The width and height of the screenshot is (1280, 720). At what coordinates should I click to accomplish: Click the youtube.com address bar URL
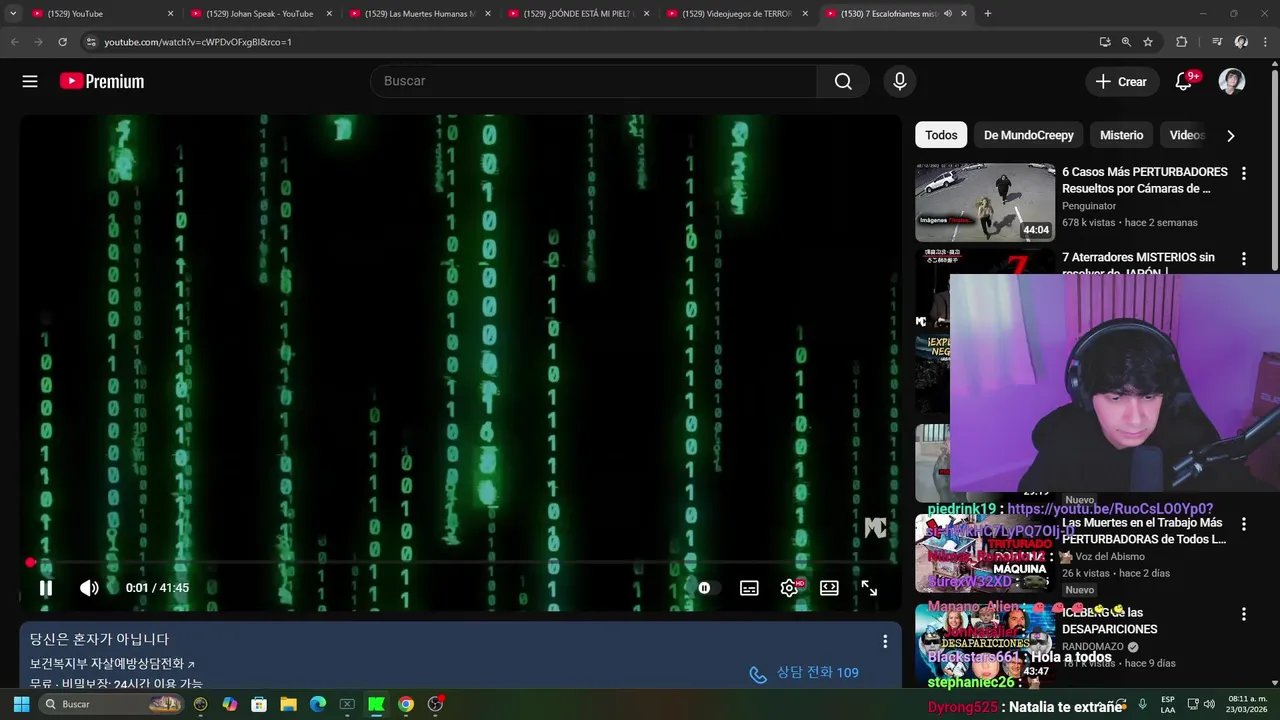click(198, 42)
